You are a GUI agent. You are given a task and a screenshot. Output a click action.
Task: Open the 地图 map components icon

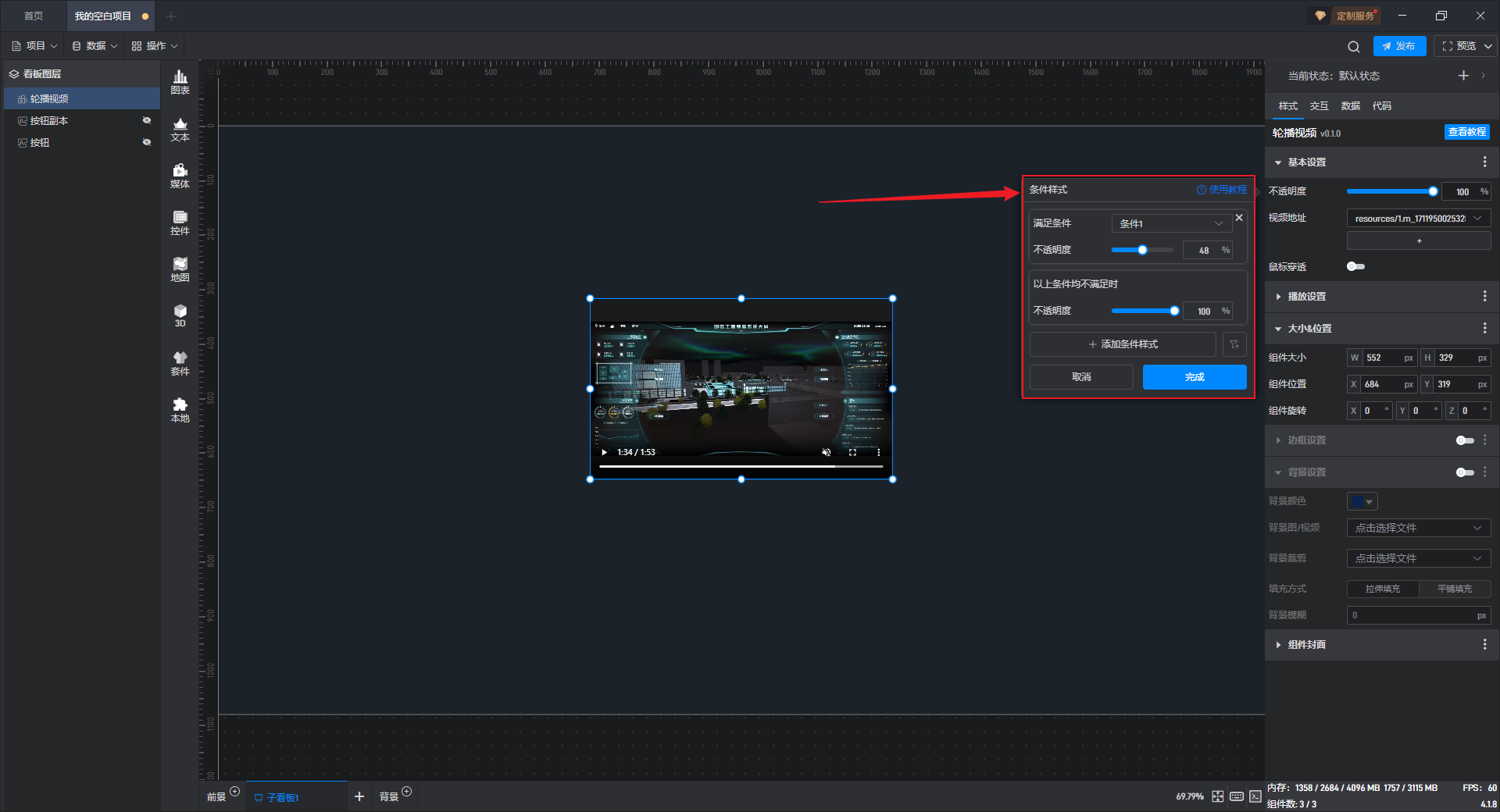(180, 269)
